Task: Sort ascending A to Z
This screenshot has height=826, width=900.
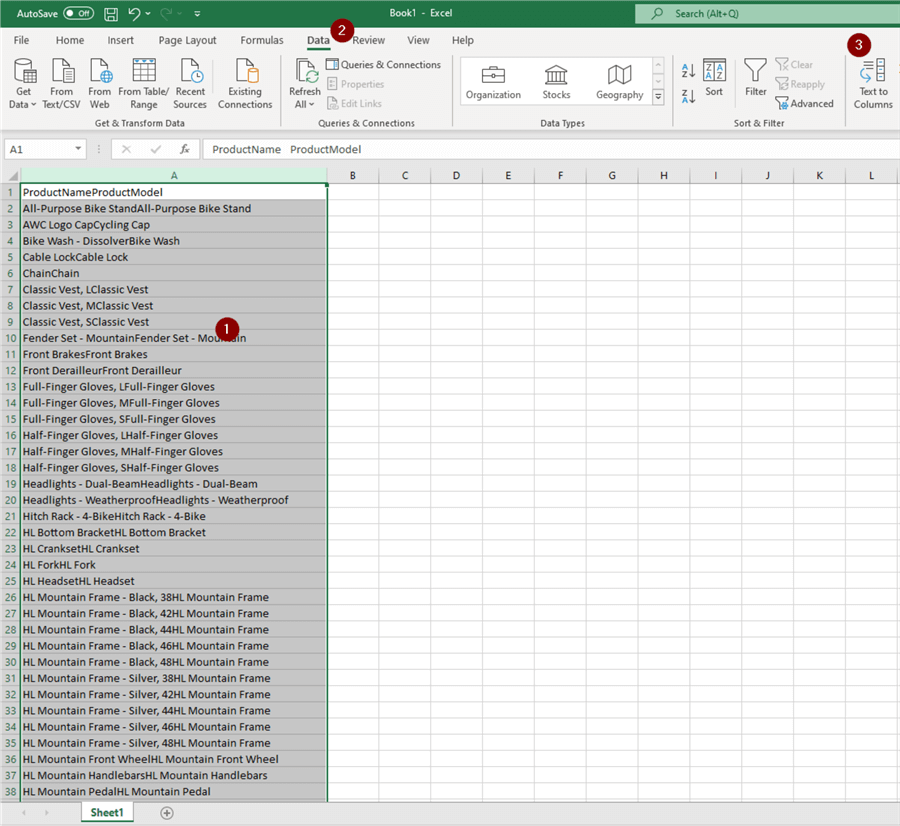Action: (x=688, y=71)
